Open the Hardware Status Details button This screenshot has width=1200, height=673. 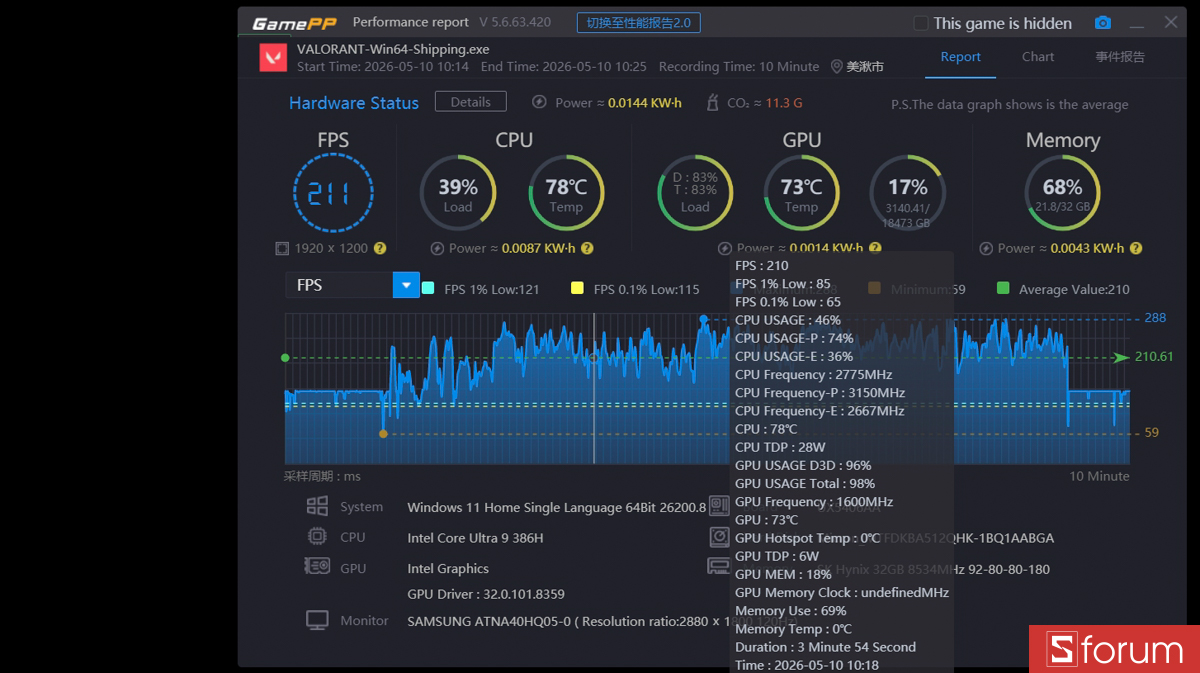pos(470,102)
